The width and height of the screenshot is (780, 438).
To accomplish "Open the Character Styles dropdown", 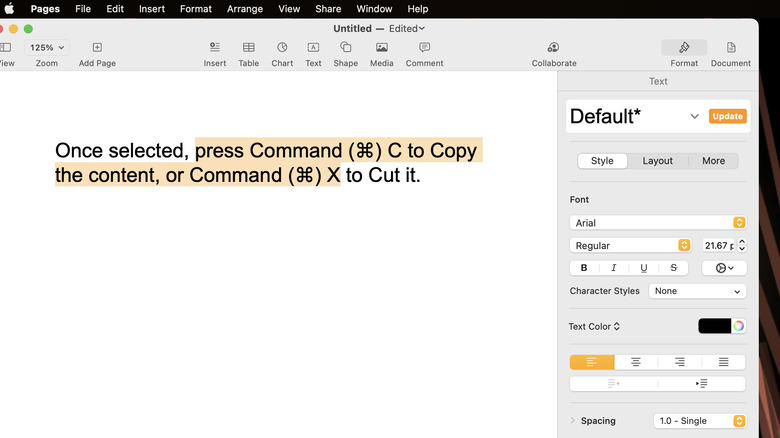I will pyautogui.click(x=697, y=291).
